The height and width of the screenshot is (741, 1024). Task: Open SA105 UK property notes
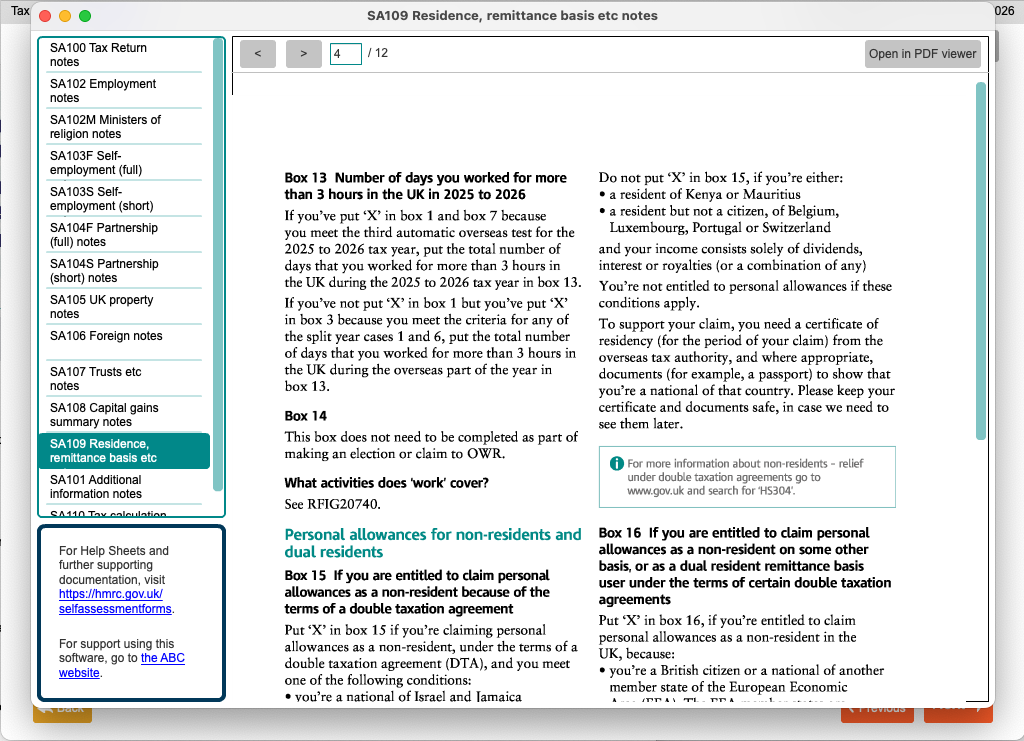click(124, 307)
